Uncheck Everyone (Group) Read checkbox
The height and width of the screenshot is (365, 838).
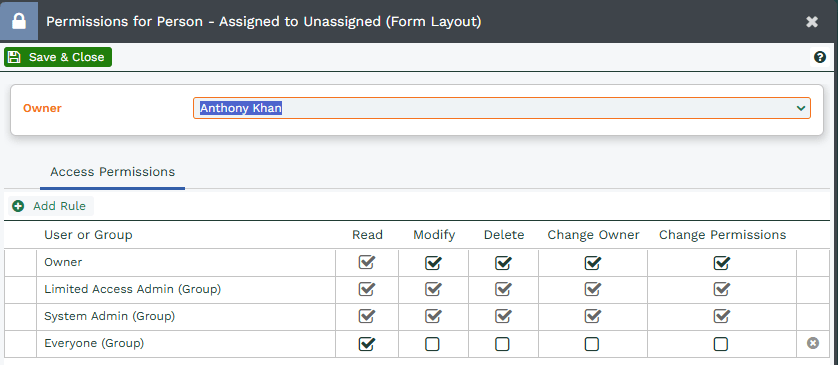click(367, 344)
